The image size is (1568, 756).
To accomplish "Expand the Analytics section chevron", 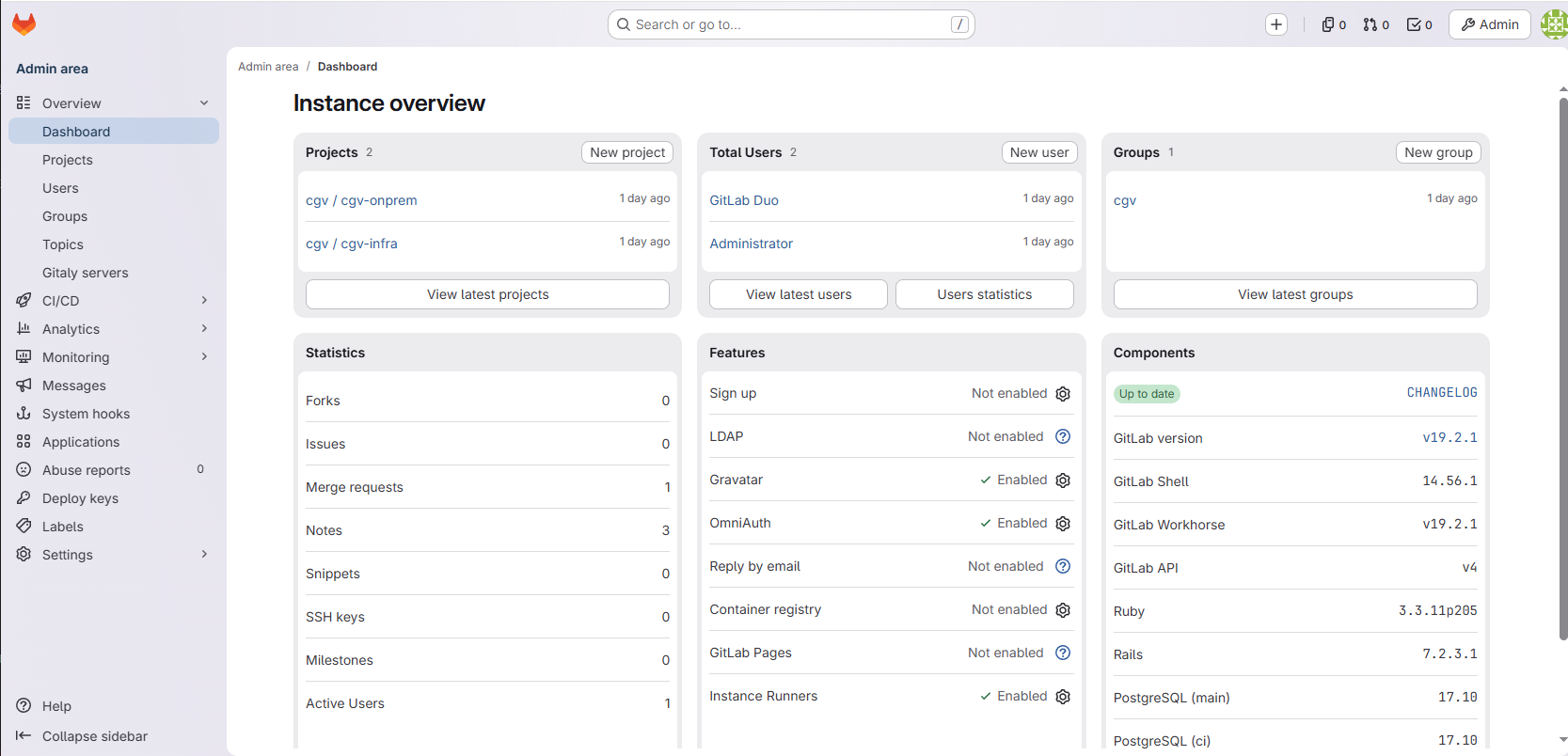I will pos(204,328).
